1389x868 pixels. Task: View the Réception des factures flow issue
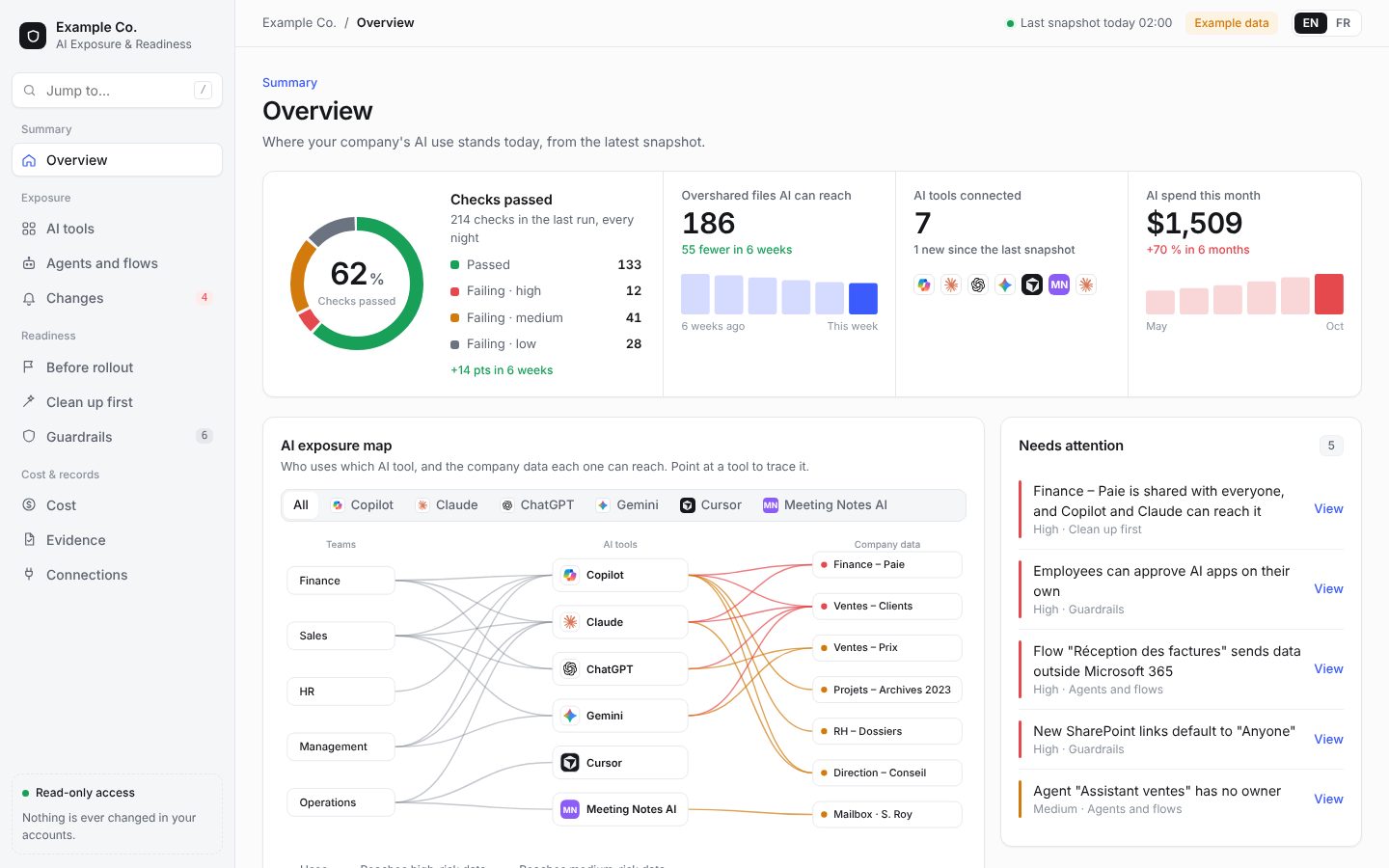coord(1328,669)
